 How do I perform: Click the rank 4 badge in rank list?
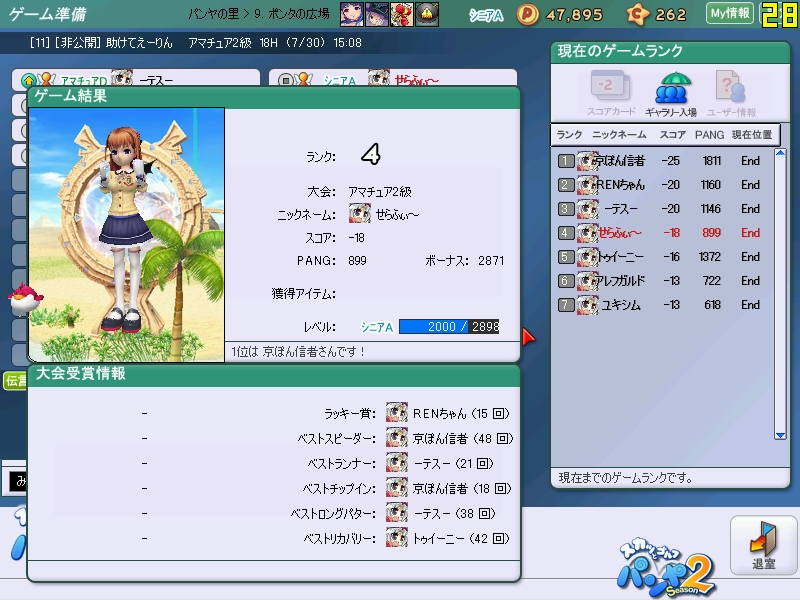(x=566, y=233)
